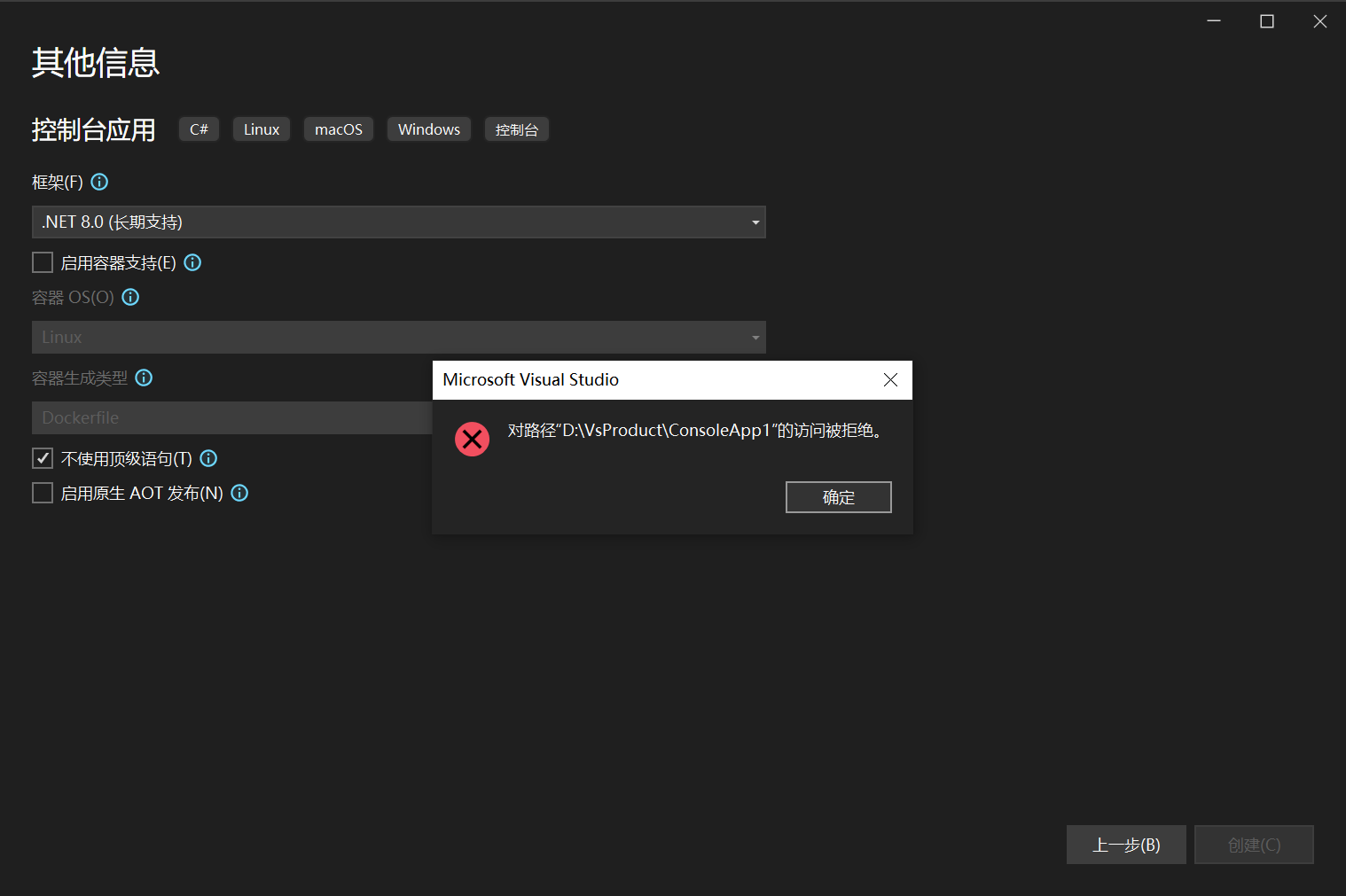Screen dimensions: 1346x896
Task: Click the Linux tag beside 控制台应用
Action: click(262, 129)
